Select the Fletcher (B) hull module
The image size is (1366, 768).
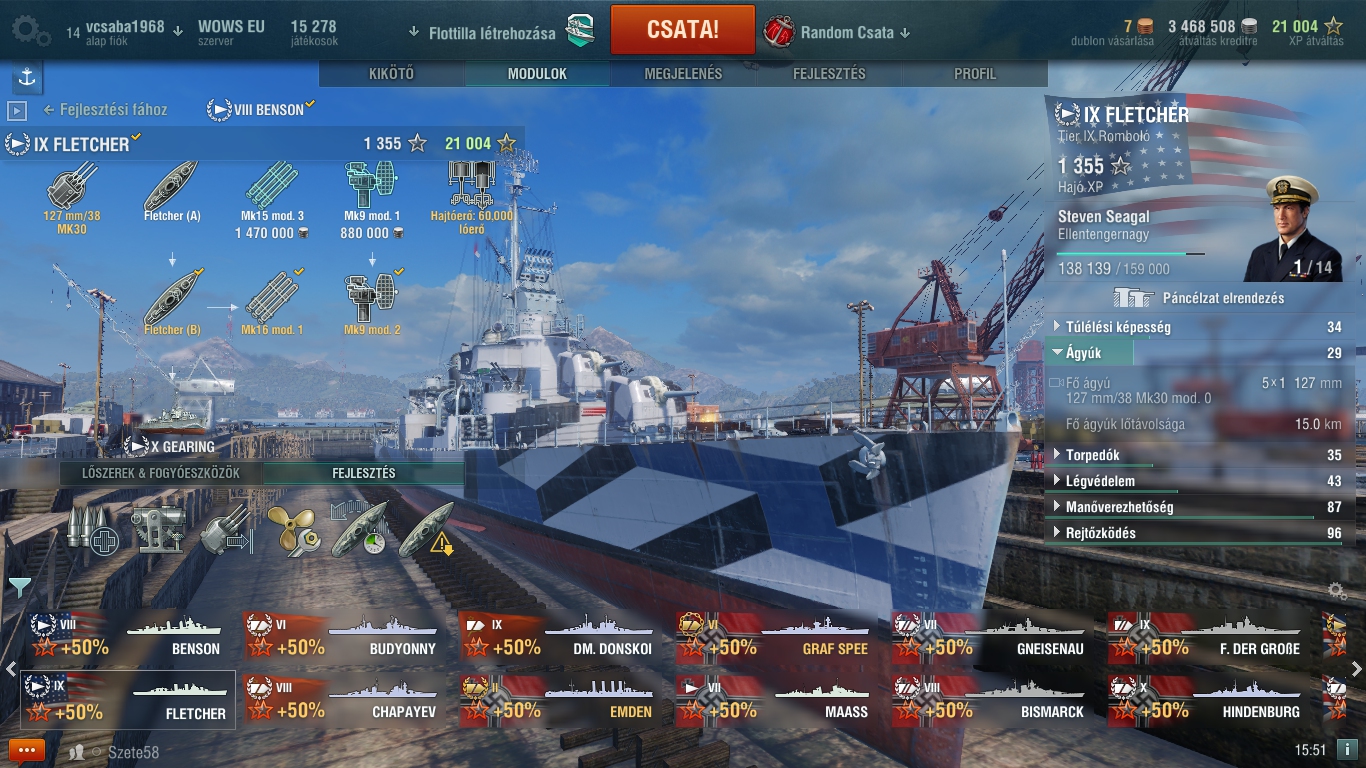point(173,296)
